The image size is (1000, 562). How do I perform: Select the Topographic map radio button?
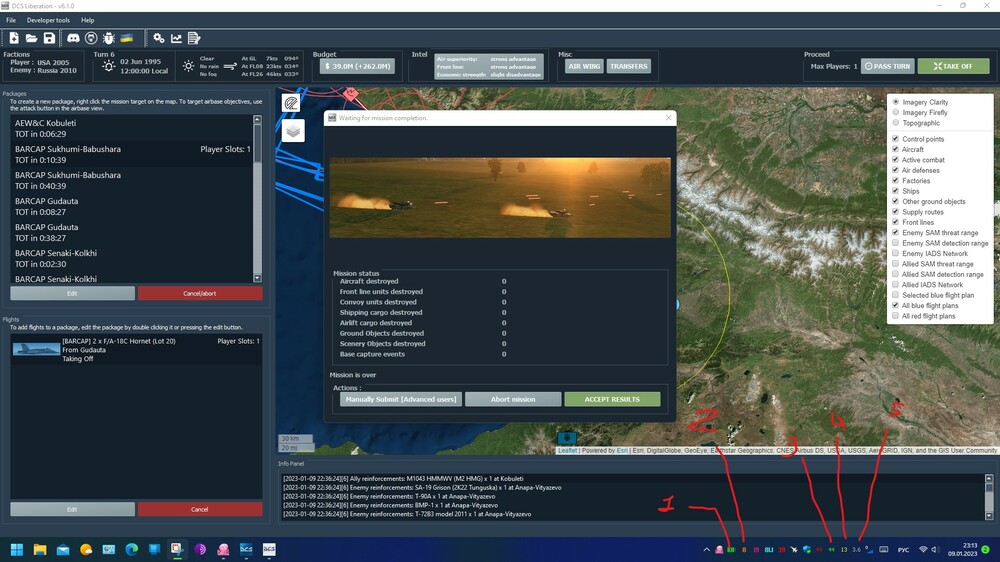(x=895, y=123)
